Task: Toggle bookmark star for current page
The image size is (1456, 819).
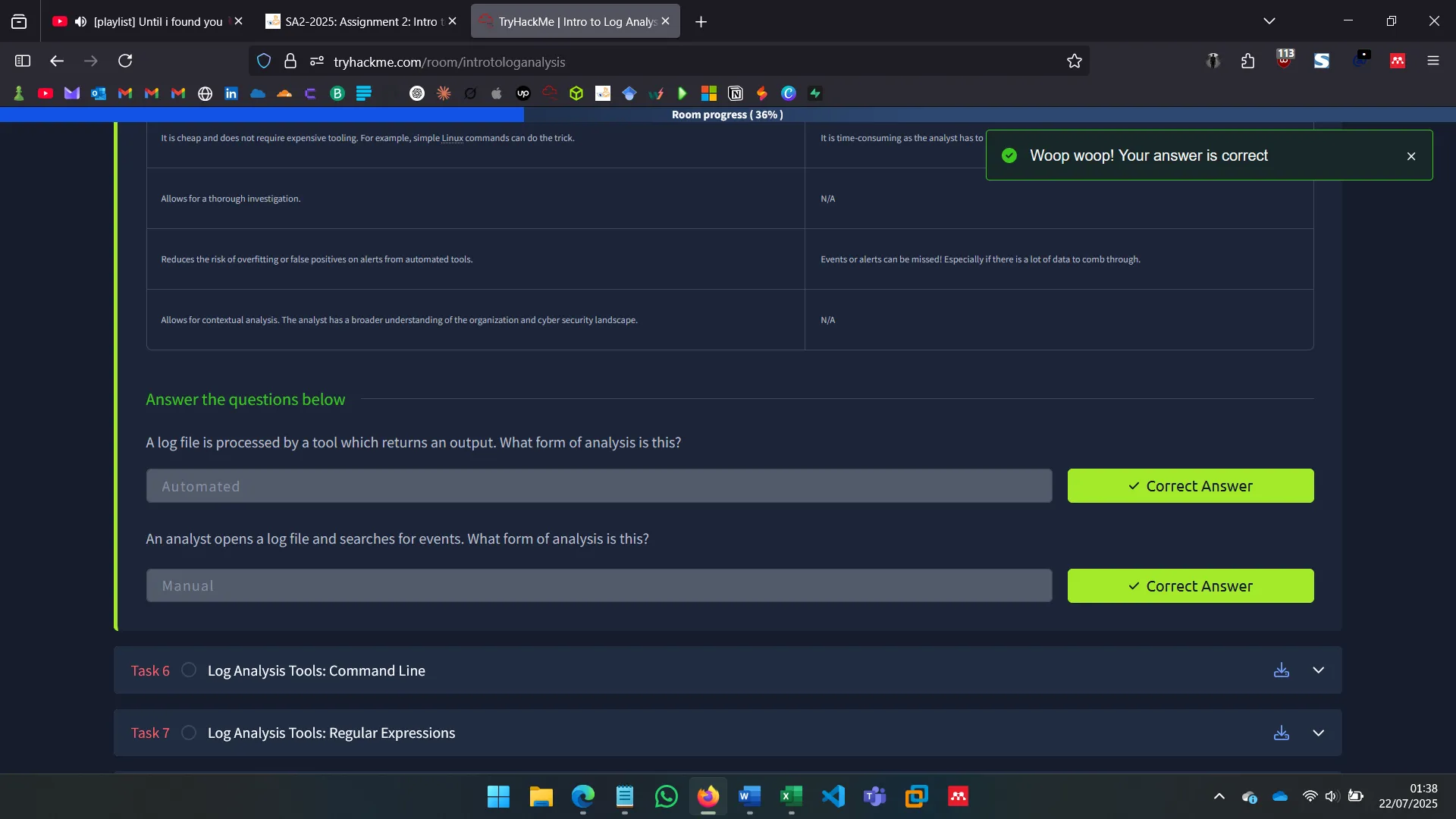Action: 1075,61
